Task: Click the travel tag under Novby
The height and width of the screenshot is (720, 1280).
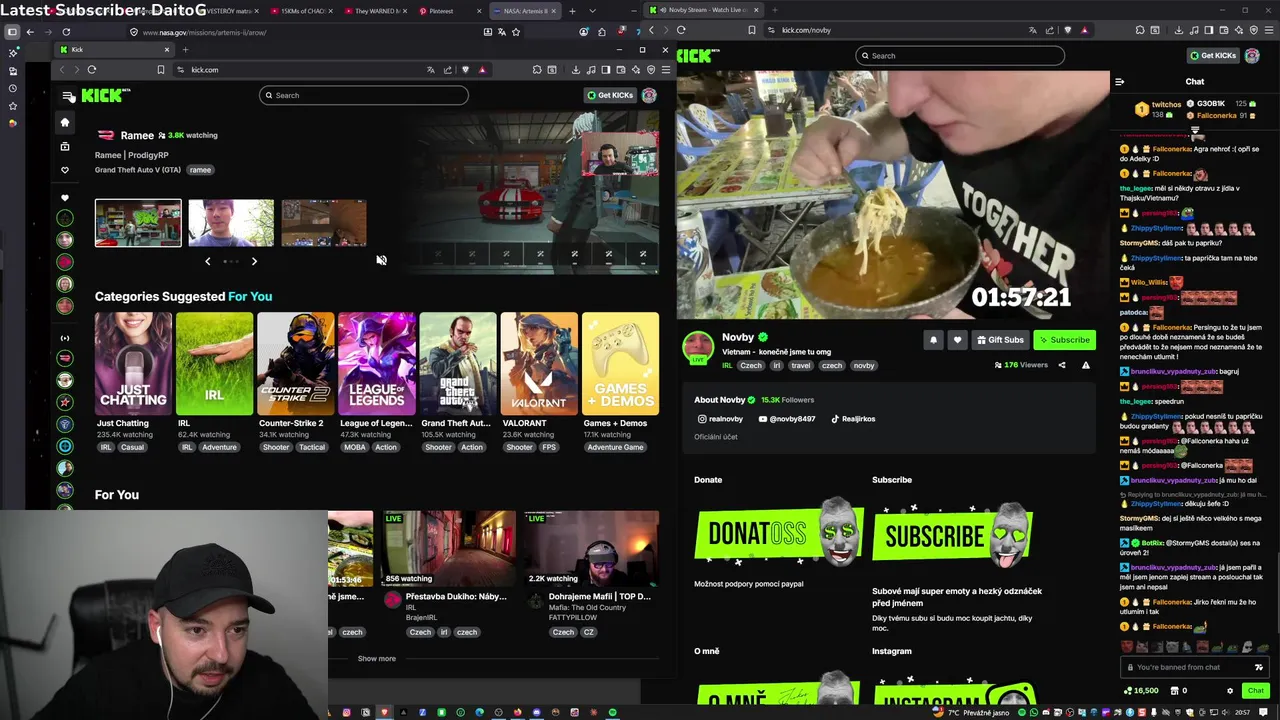Action: click(801, 366)
